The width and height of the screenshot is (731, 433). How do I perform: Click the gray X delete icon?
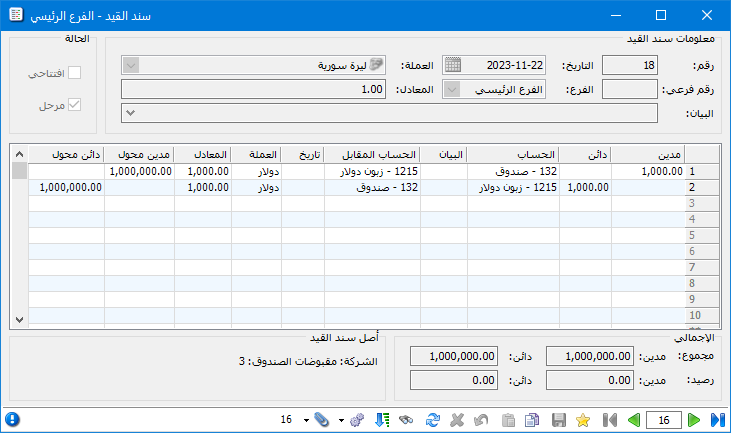pyautogui.click(x=457, y=420)
